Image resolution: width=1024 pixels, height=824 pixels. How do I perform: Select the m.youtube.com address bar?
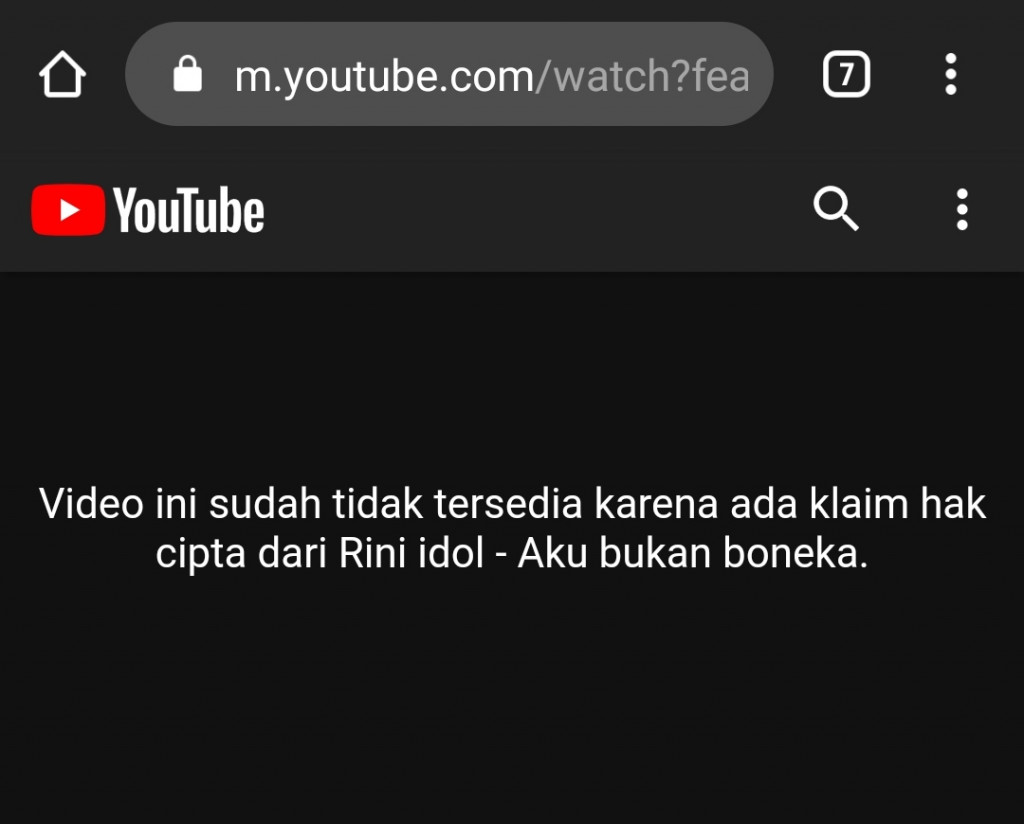[x=449, y=74]
